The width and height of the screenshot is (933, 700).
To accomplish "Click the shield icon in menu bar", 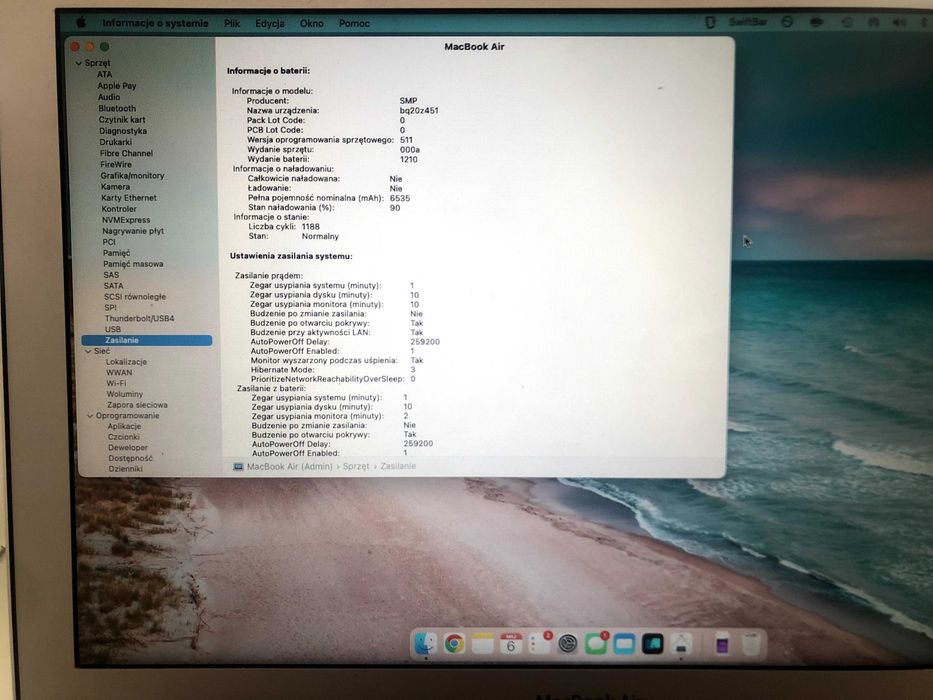I will 710,22.
